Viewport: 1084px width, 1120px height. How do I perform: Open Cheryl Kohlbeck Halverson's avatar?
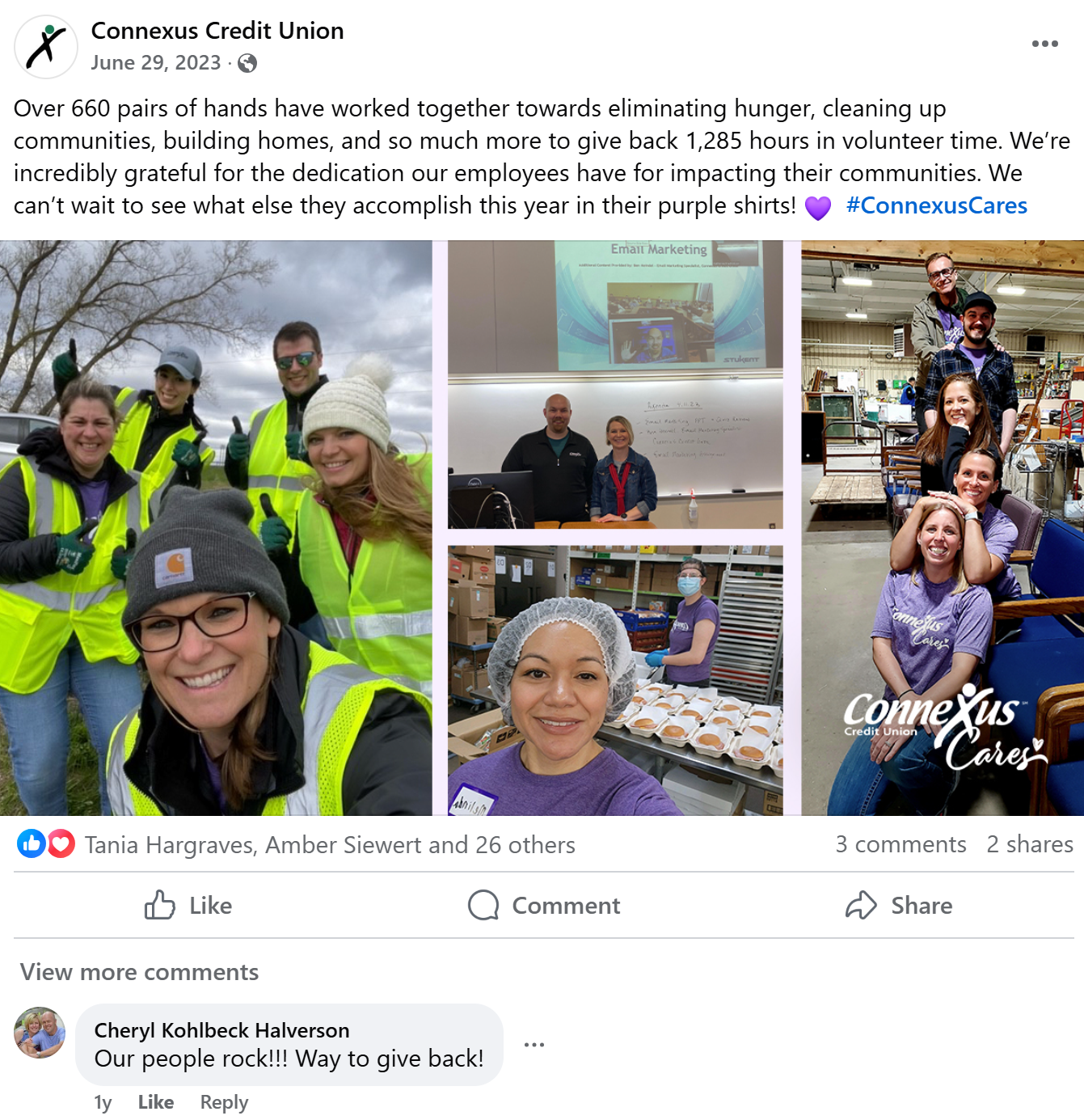40,1033
